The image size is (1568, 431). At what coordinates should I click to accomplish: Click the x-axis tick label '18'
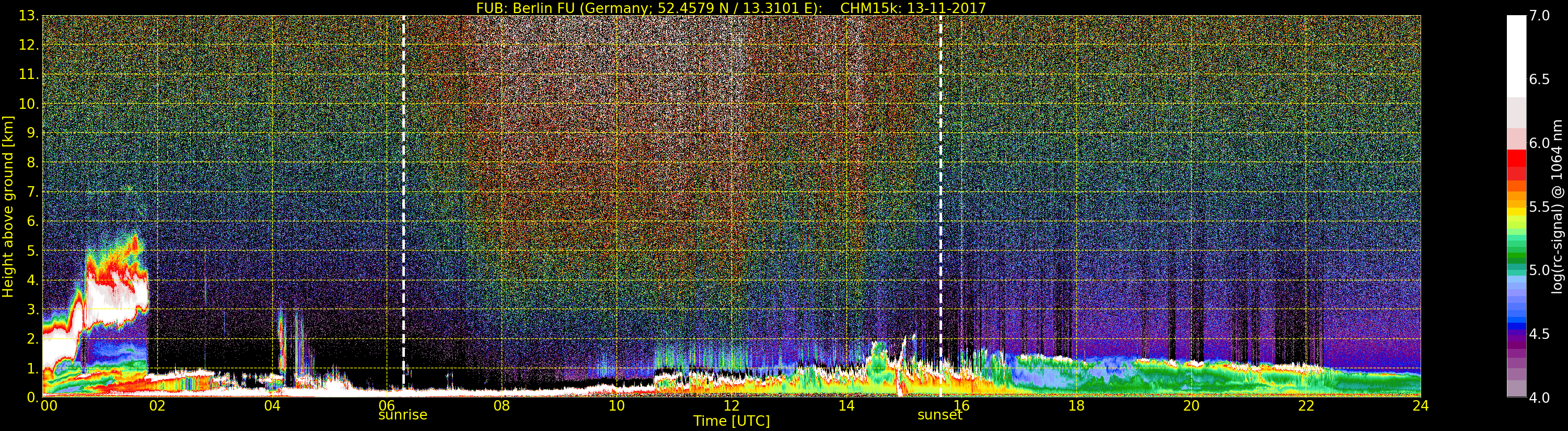[1076, 406]
